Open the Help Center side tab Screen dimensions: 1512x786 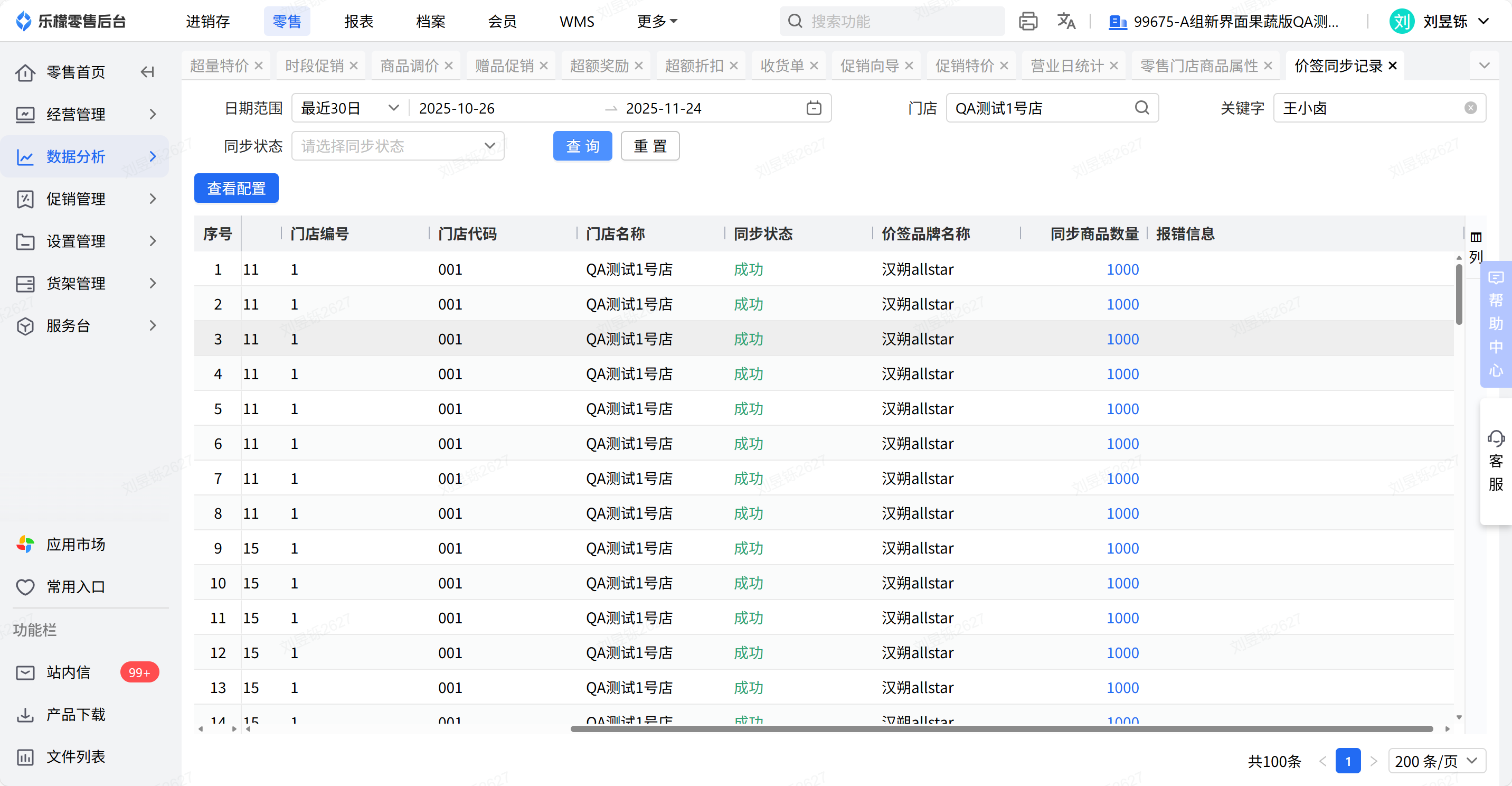tap(1496, 324)
